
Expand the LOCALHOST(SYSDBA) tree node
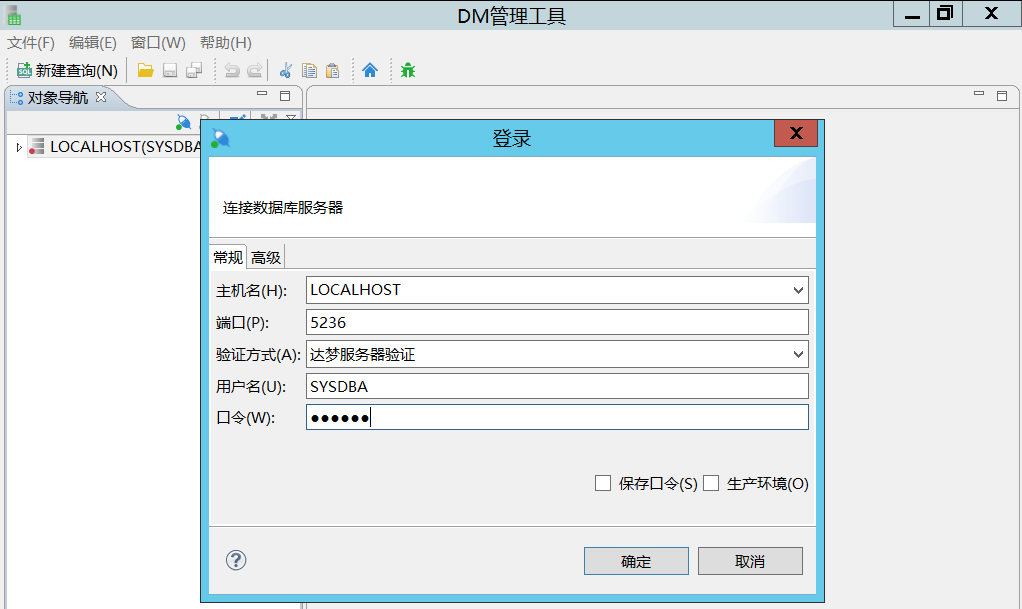coord(19,147)
